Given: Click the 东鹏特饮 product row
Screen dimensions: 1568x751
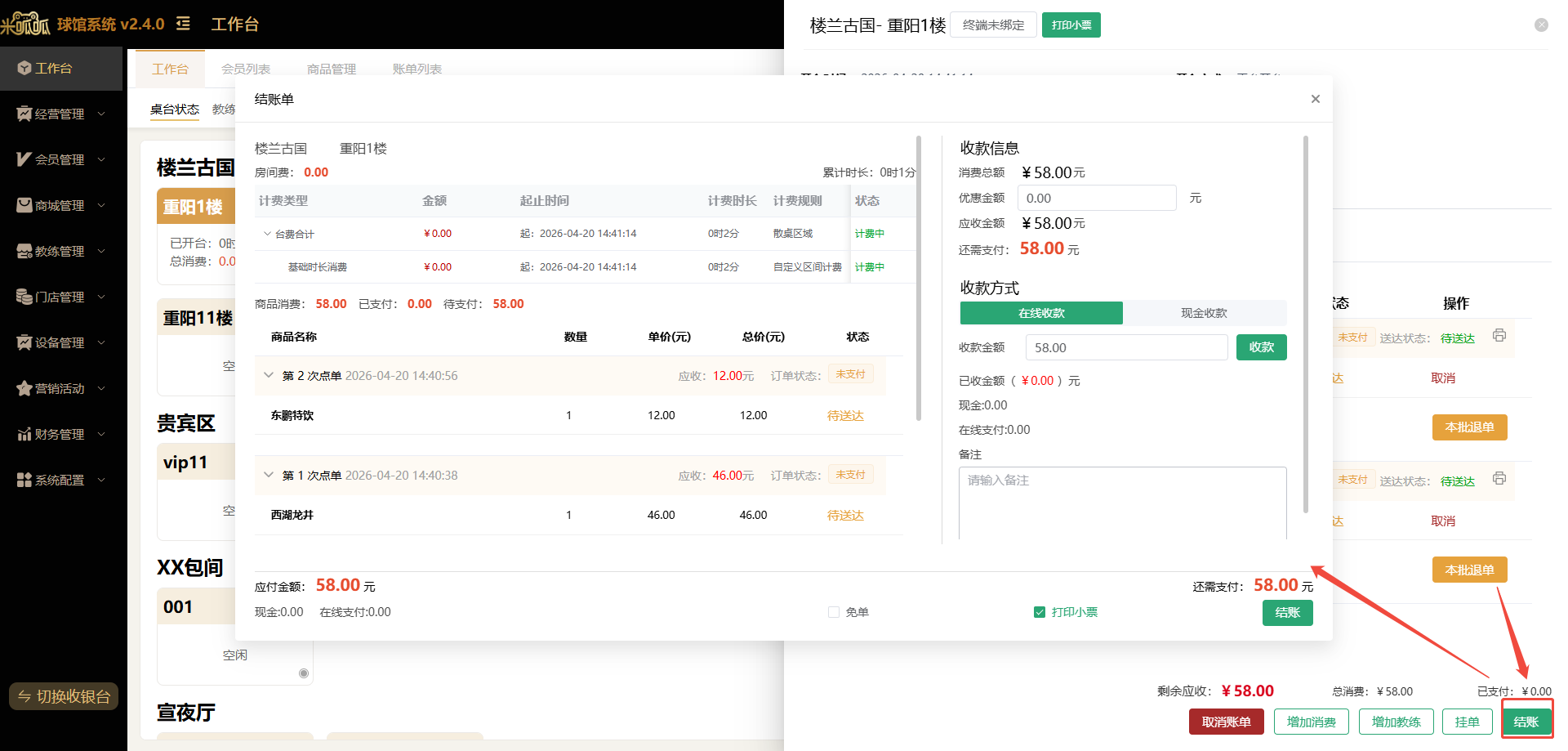Looking at the screenshot, I should [x=579, y=415].
